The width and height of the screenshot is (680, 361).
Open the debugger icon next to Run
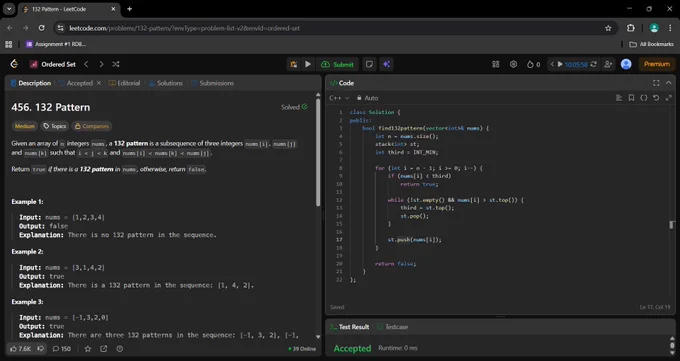click(x=294, y=64)
